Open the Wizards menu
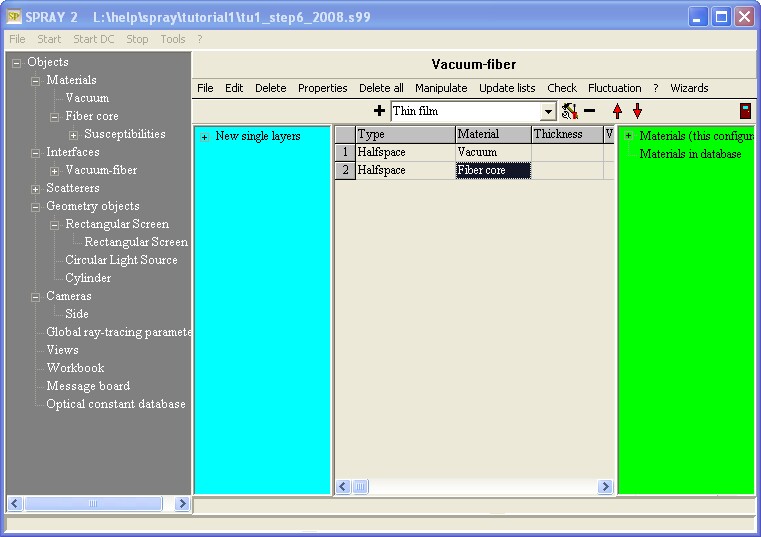761x537 pixels. point(689,88)
